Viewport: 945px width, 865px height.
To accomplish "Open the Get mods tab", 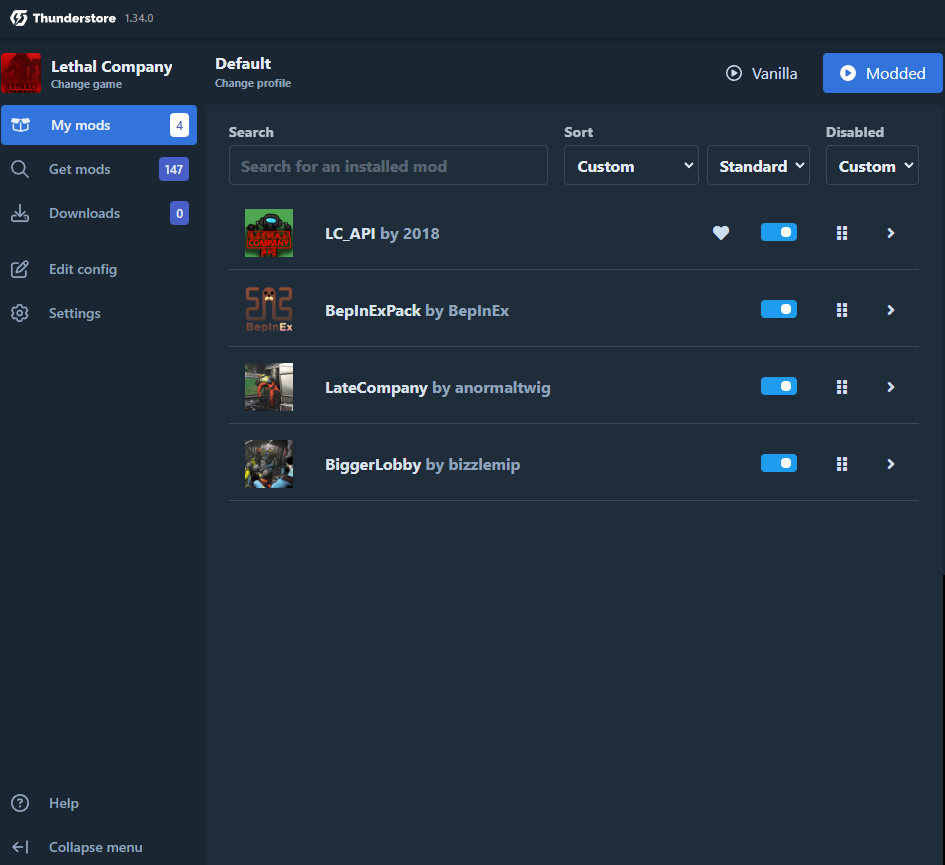I will coord(99,169).
